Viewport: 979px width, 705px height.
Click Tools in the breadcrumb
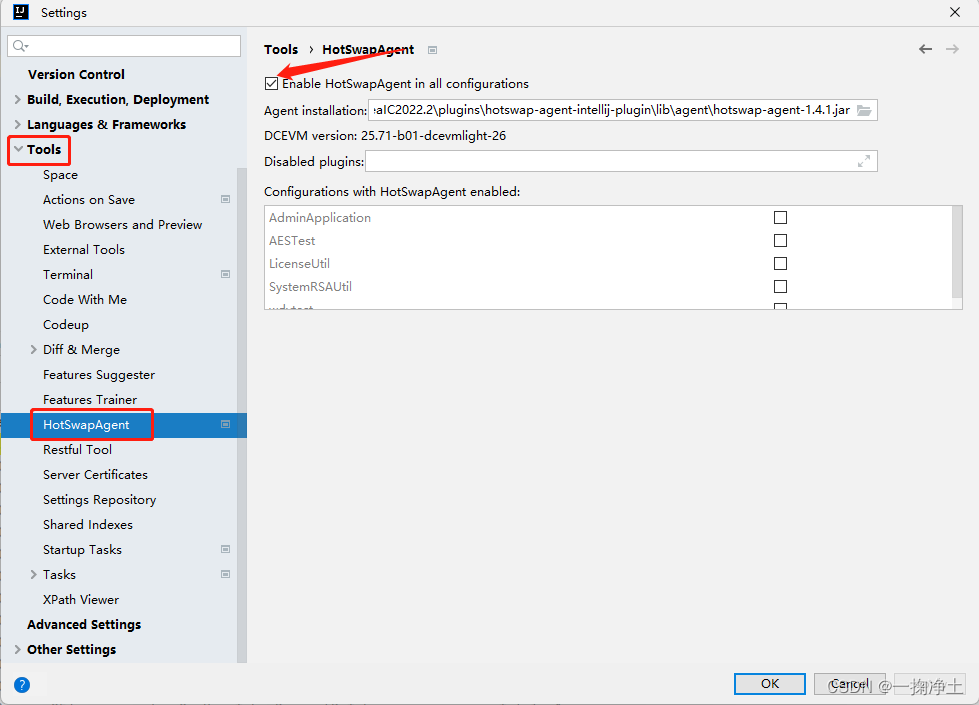click(281, 49)
